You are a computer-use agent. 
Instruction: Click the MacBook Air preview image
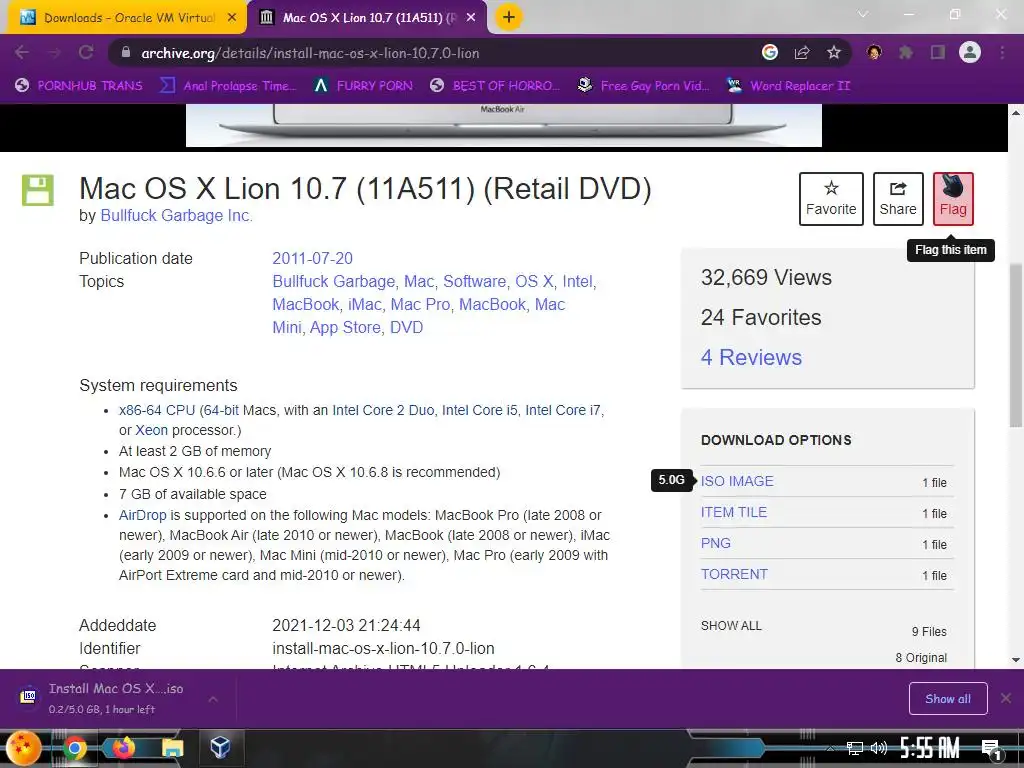[504, 125]
